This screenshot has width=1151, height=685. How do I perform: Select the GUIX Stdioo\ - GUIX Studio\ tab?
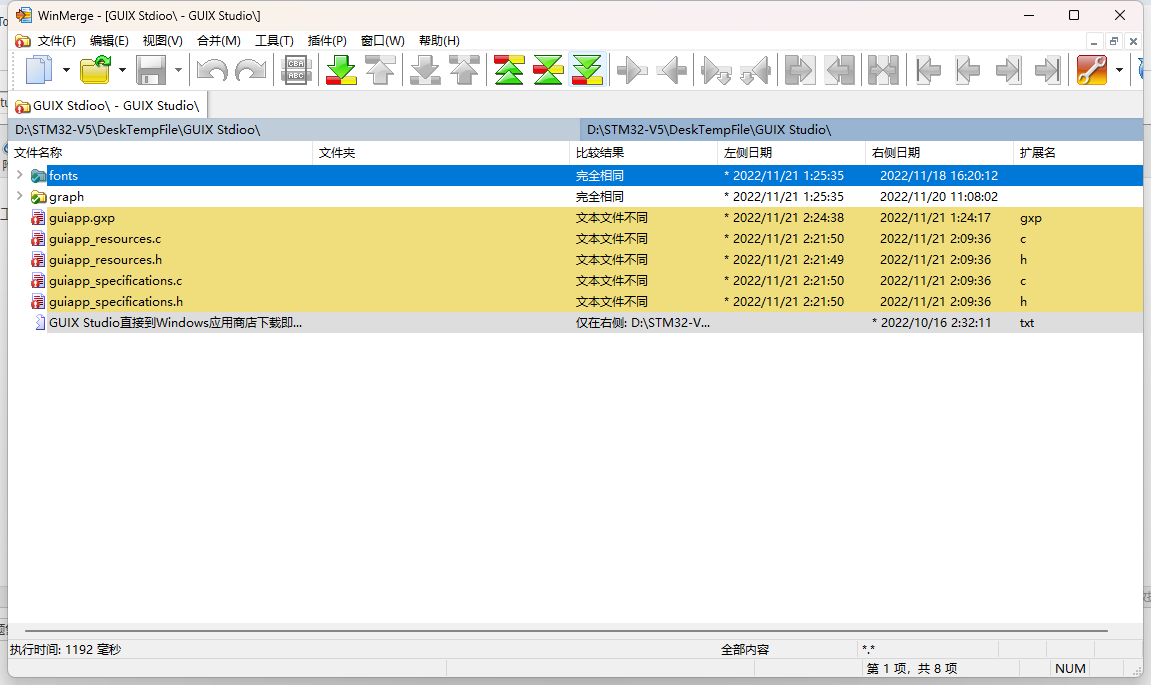point(108,106)
